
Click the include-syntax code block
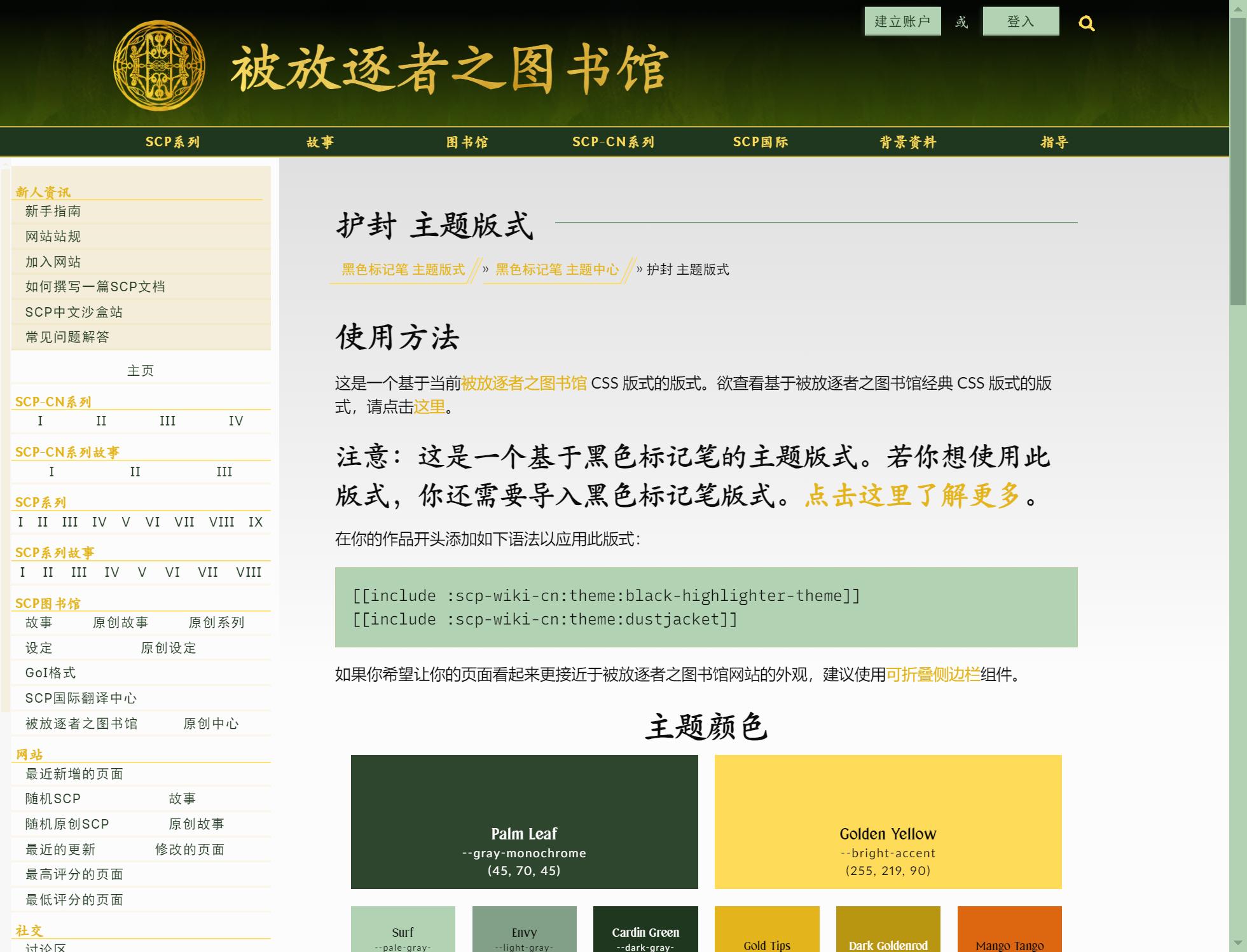tap(706, 607)
